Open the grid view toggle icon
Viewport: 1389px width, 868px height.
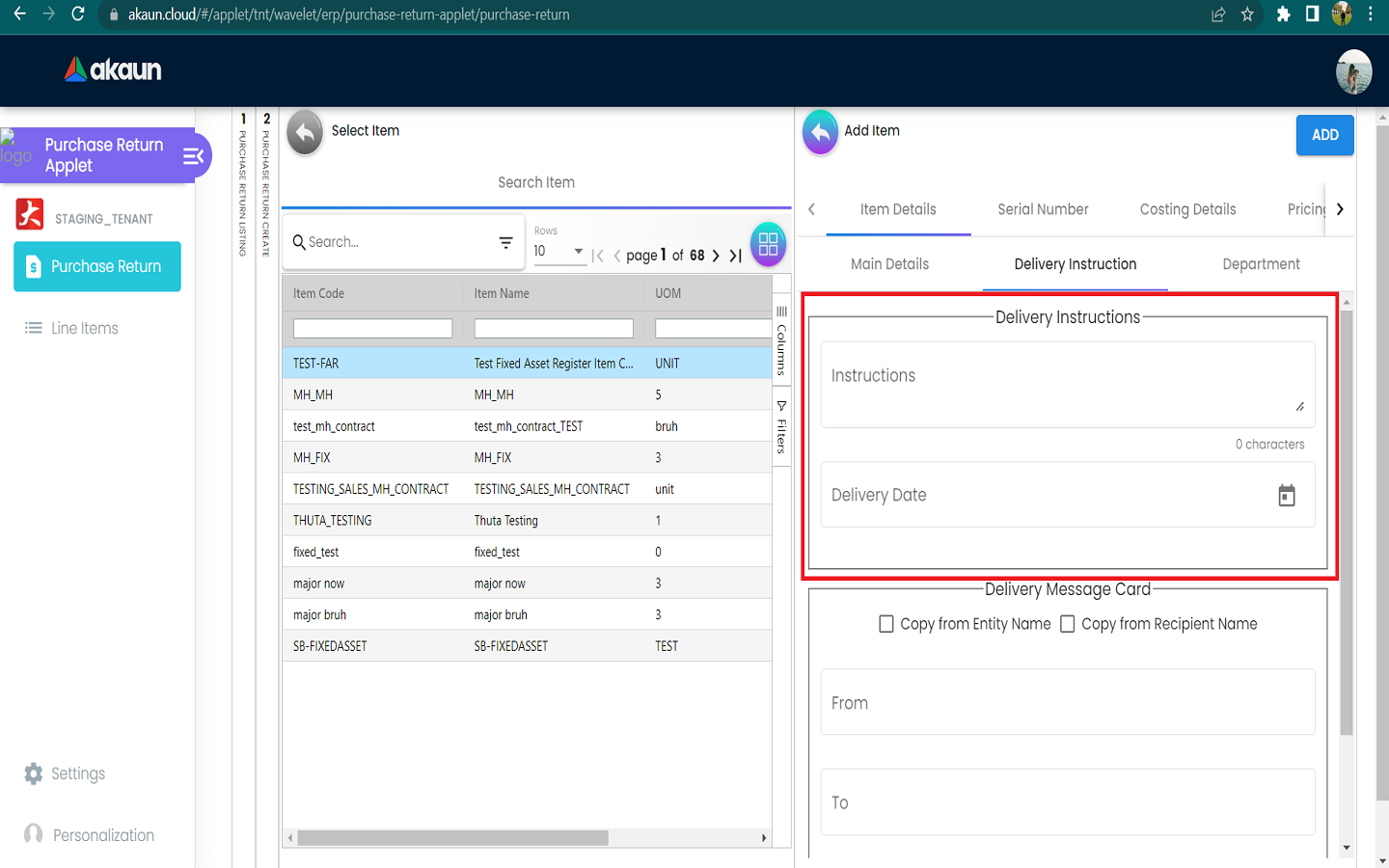point(768,244)
